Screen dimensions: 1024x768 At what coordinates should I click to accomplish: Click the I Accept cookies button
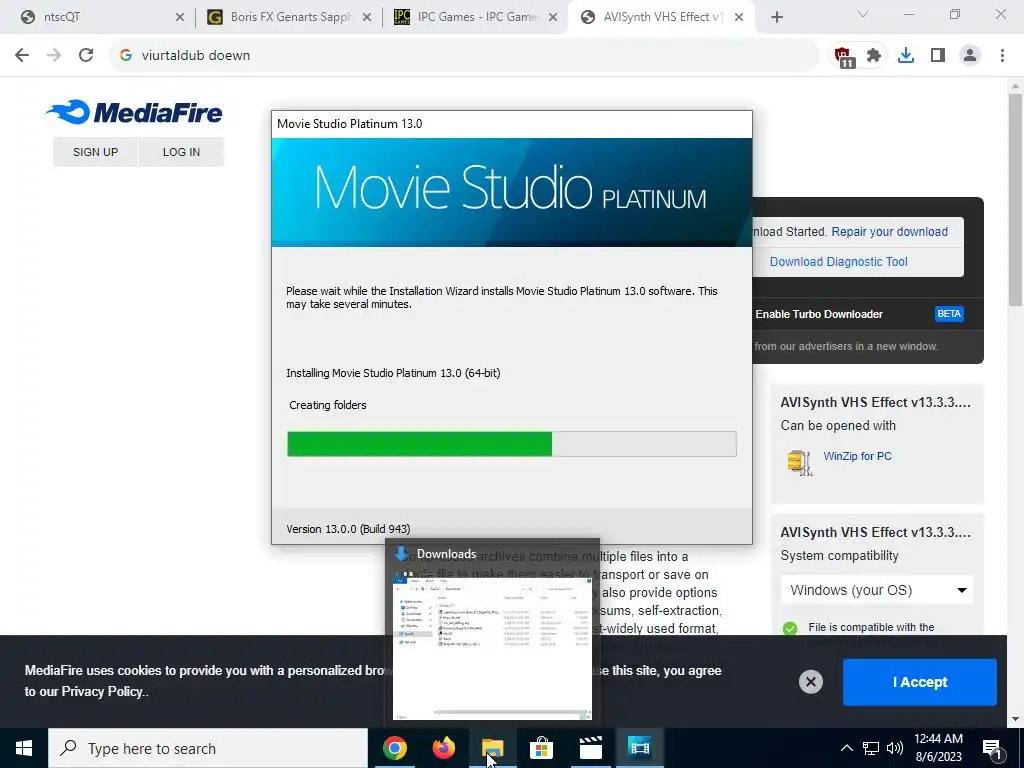click(920, 682)
